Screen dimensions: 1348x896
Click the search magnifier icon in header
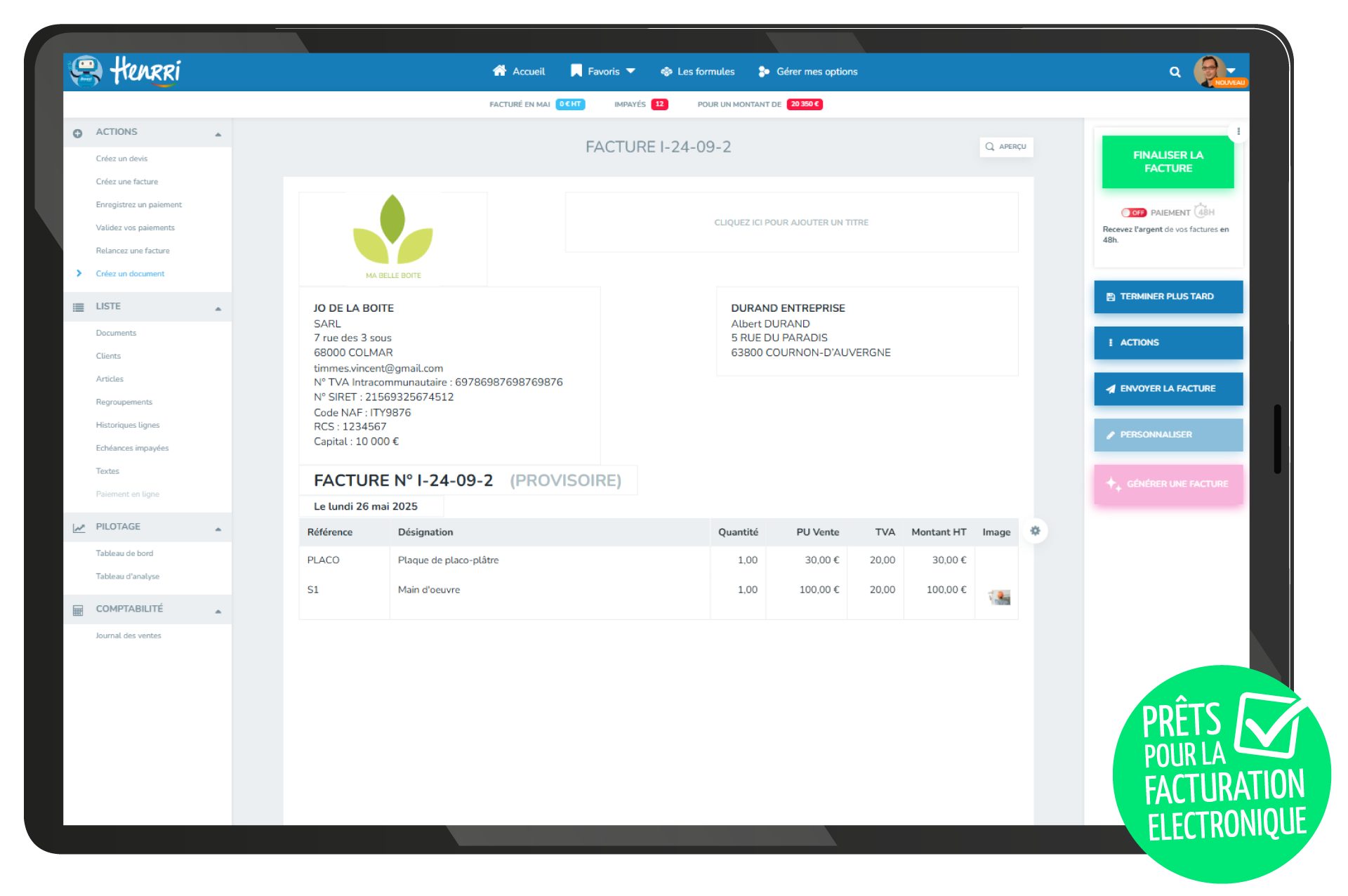click(x=1175, y=72)
